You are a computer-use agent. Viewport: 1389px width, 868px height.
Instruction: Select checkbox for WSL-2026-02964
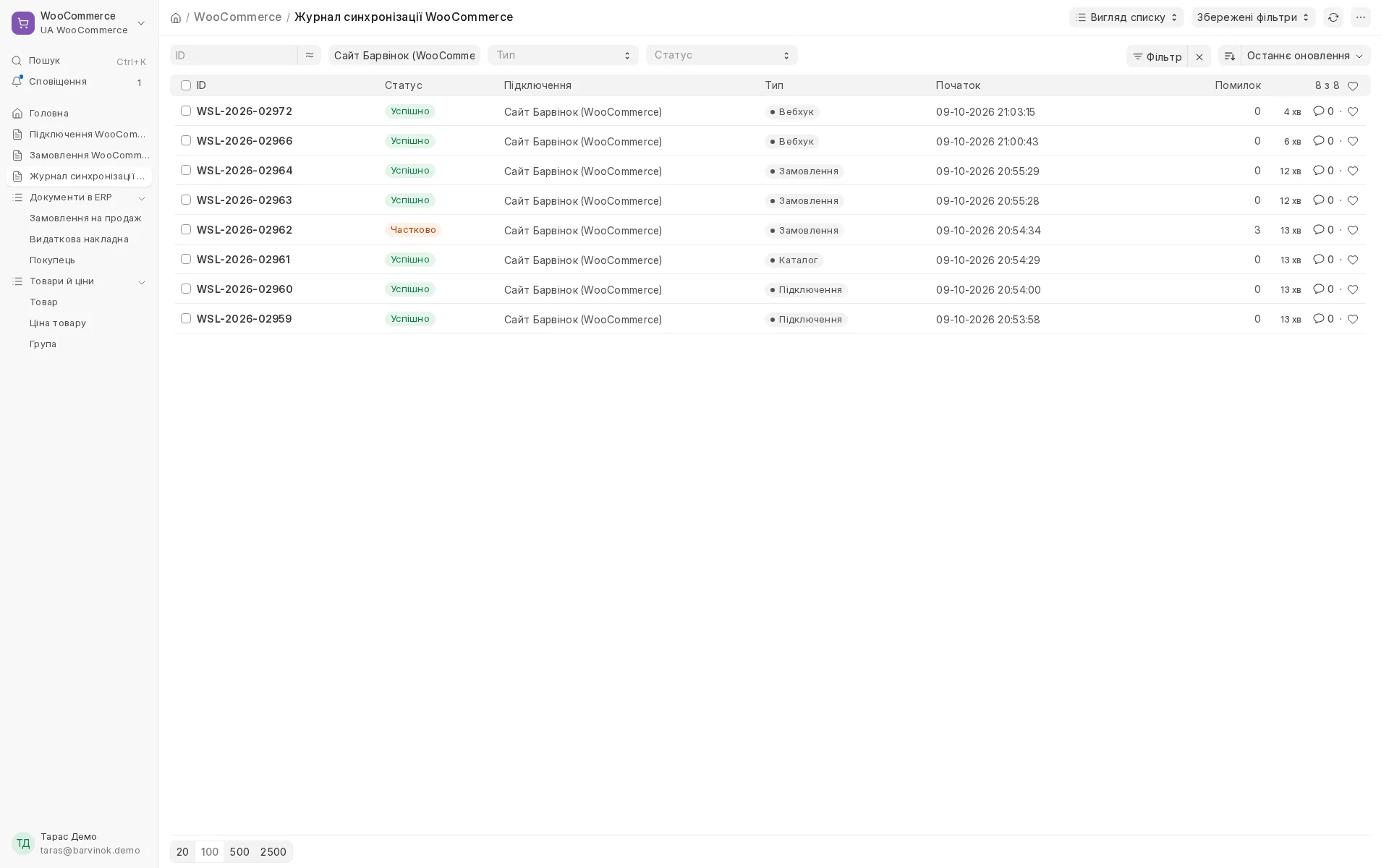tap(186, 170)
